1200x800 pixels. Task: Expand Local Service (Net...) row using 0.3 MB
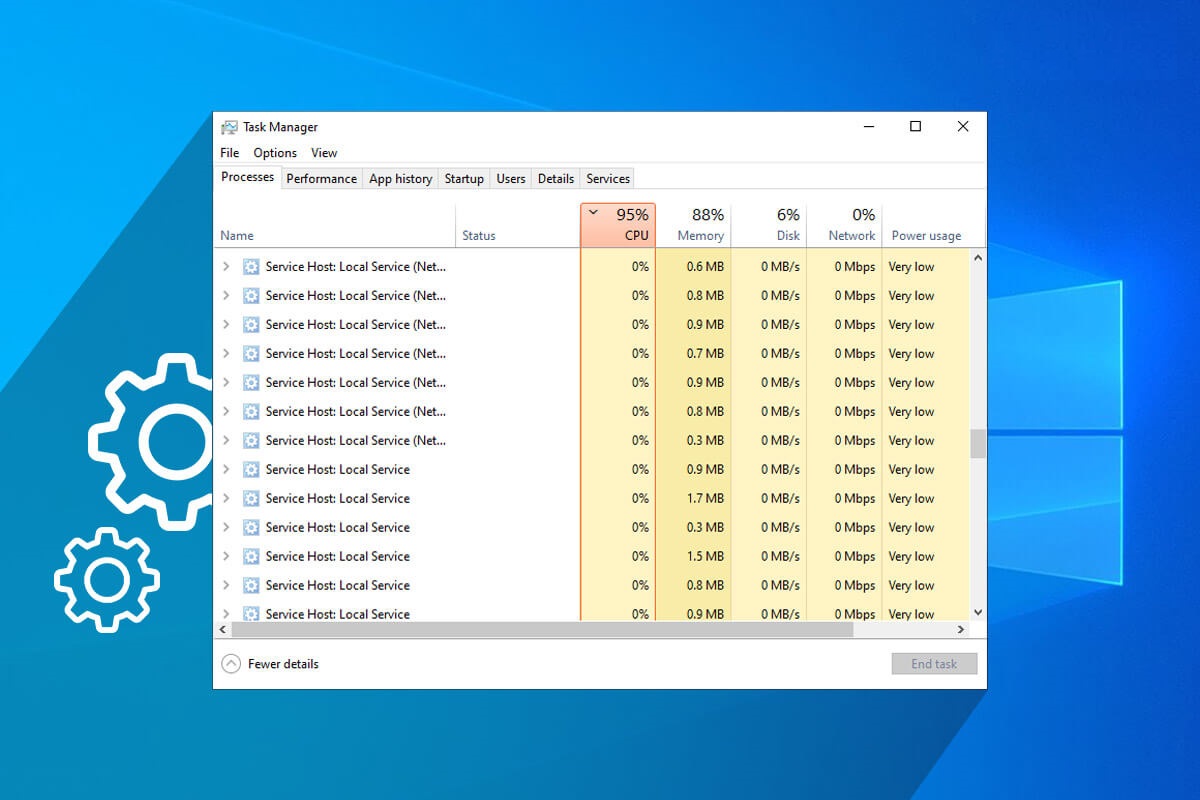tap(226, 440)
